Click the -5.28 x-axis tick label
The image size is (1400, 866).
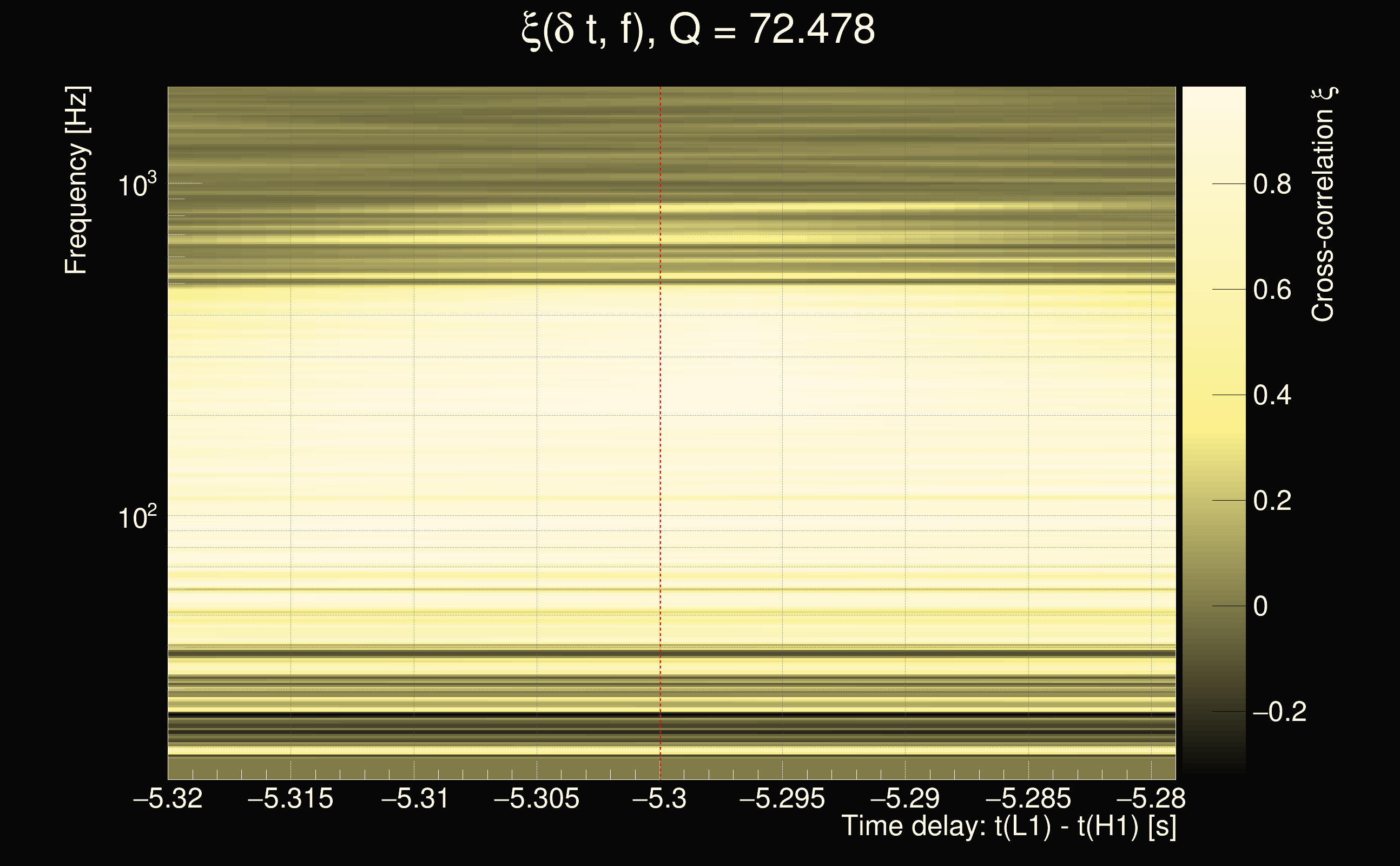pos(1151,798)
